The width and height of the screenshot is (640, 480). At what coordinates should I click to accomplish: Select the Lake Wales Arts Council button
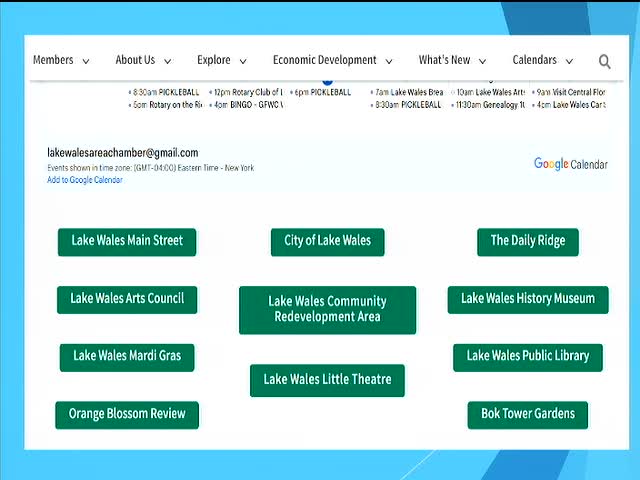tap(127, 300)
